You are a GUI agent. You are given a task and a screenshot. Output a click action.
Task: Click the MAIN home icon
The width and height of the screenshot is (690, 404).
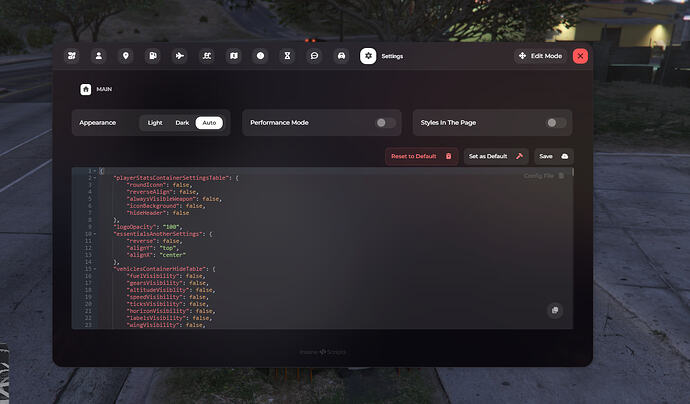pyautogui.click(x=86, y=89)
